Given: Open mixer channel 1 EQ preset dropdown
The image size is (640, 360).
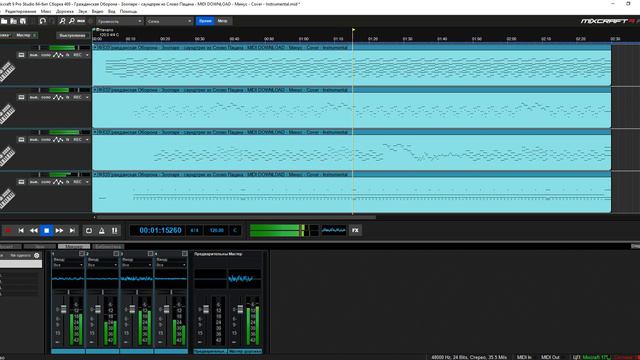Looking at the screenshot, I should coord(68,265).
